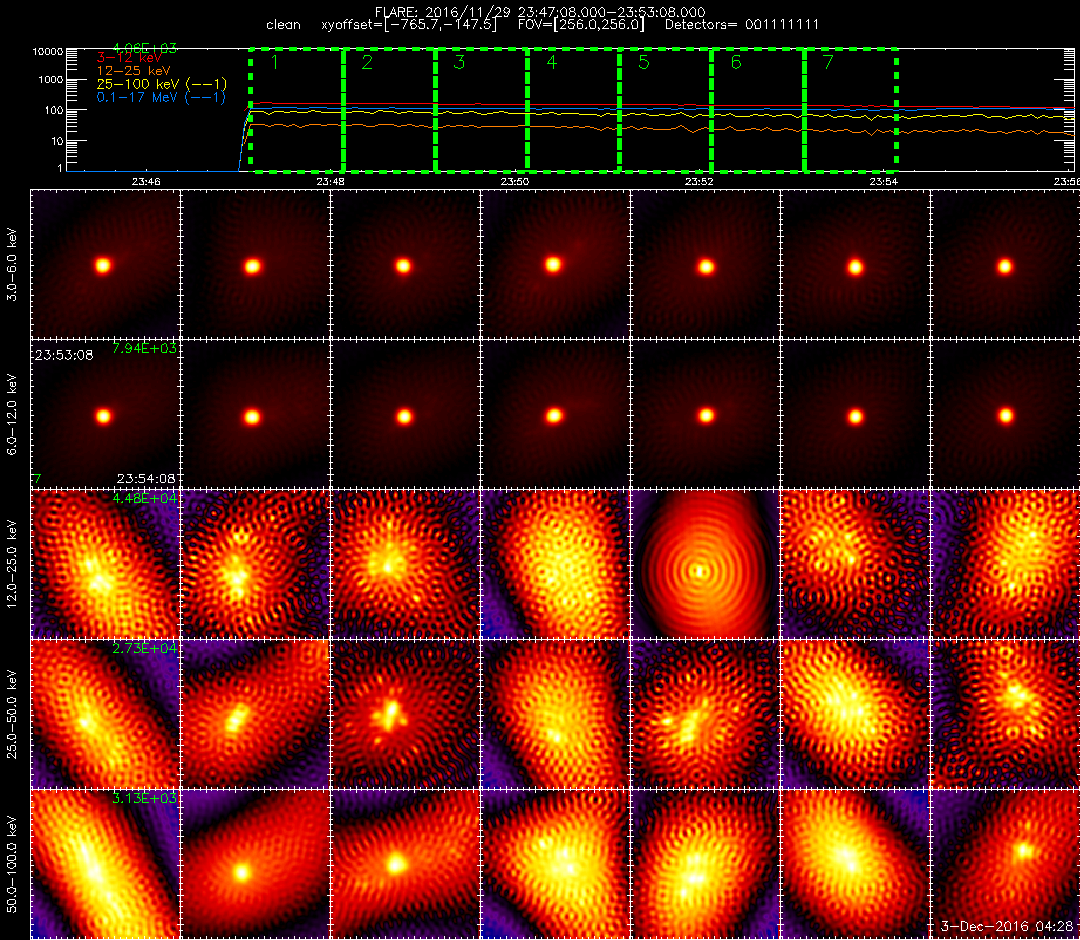Click the '50.0-100.0 keV' row label
This screenshot has height=940, width=1080.
pos(12,864)
